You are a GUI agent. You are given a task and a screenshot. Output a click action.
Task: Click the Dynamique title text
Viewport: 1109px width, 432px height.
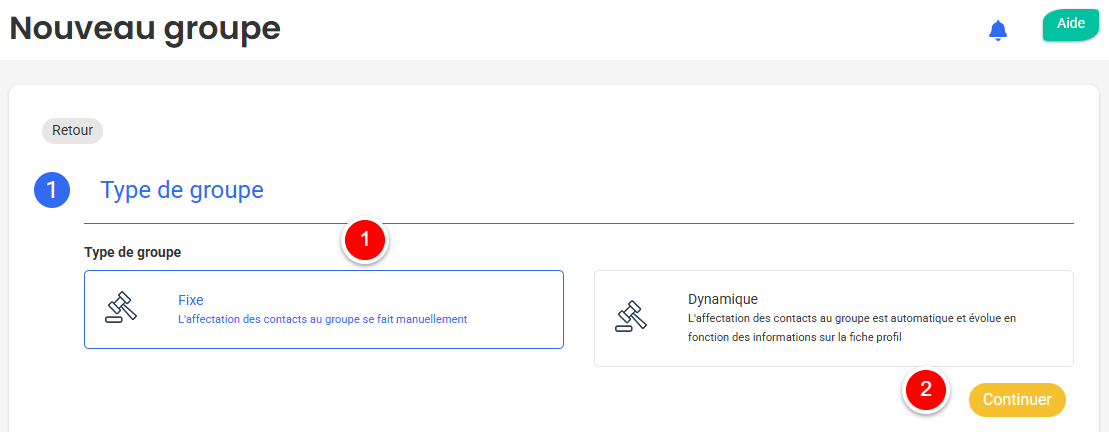(x=722, y=299)
